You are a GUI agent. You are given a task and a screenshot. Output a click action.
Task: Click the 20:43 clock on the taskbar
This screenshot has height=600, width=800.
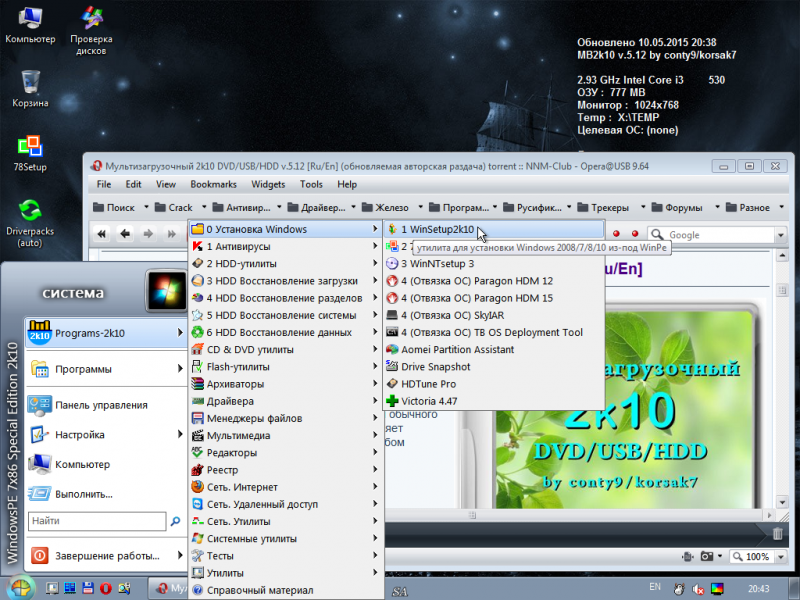[759, 588]
